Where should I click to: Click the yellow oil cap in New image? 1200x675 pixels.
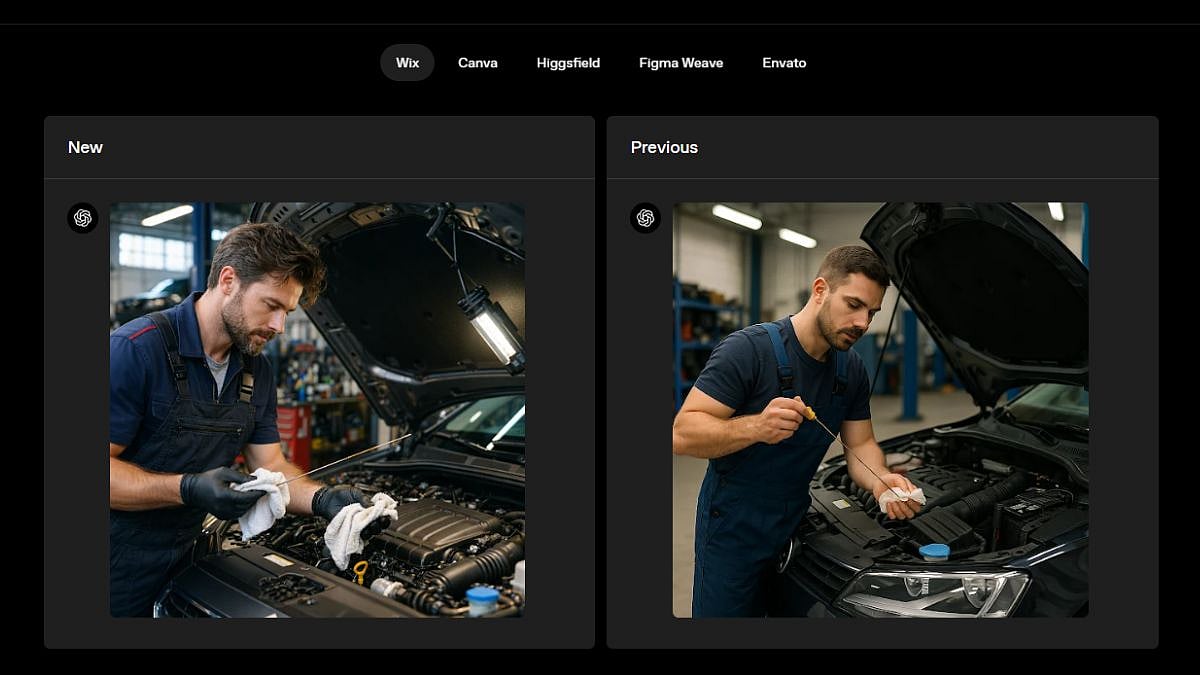360,570
